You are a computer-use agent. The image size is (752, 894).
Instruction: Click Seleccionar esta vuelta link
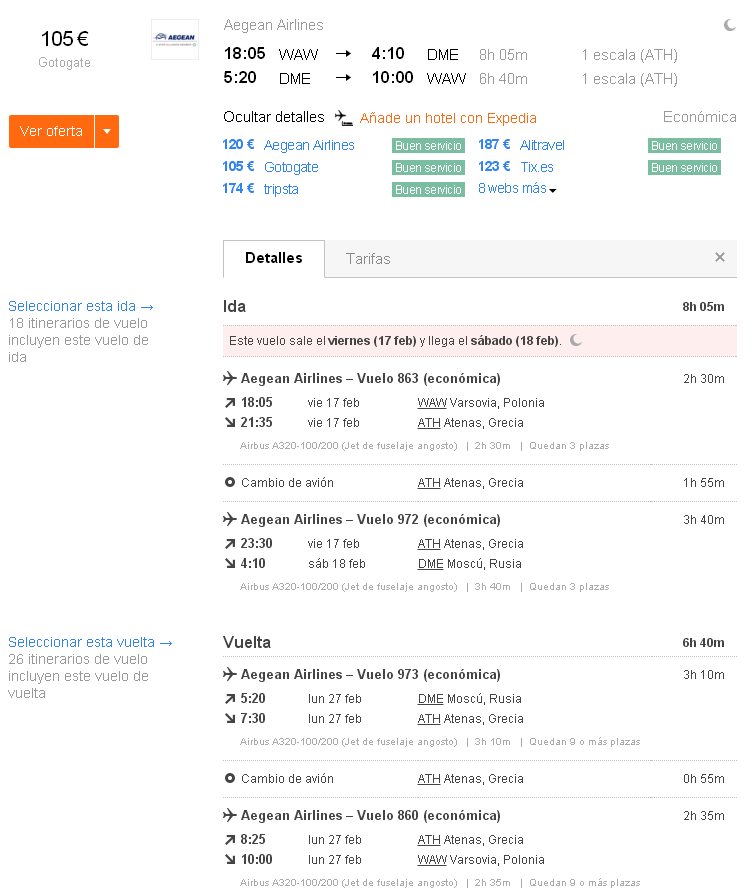pos(90,642)
